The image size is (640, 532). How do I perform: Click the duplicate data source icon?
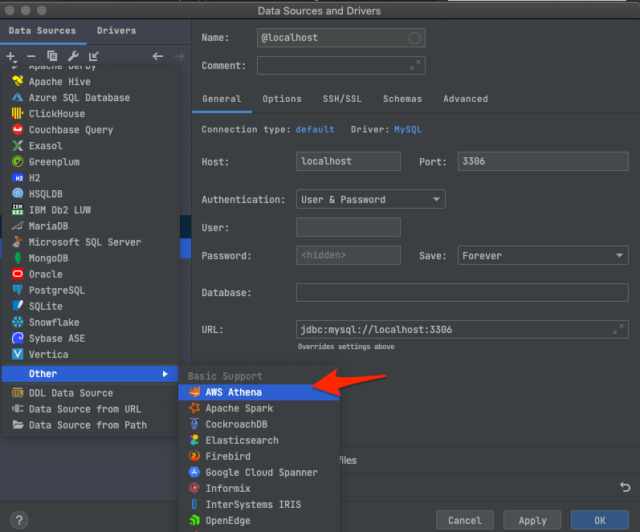pyautogui.click(x=52, y=56)
